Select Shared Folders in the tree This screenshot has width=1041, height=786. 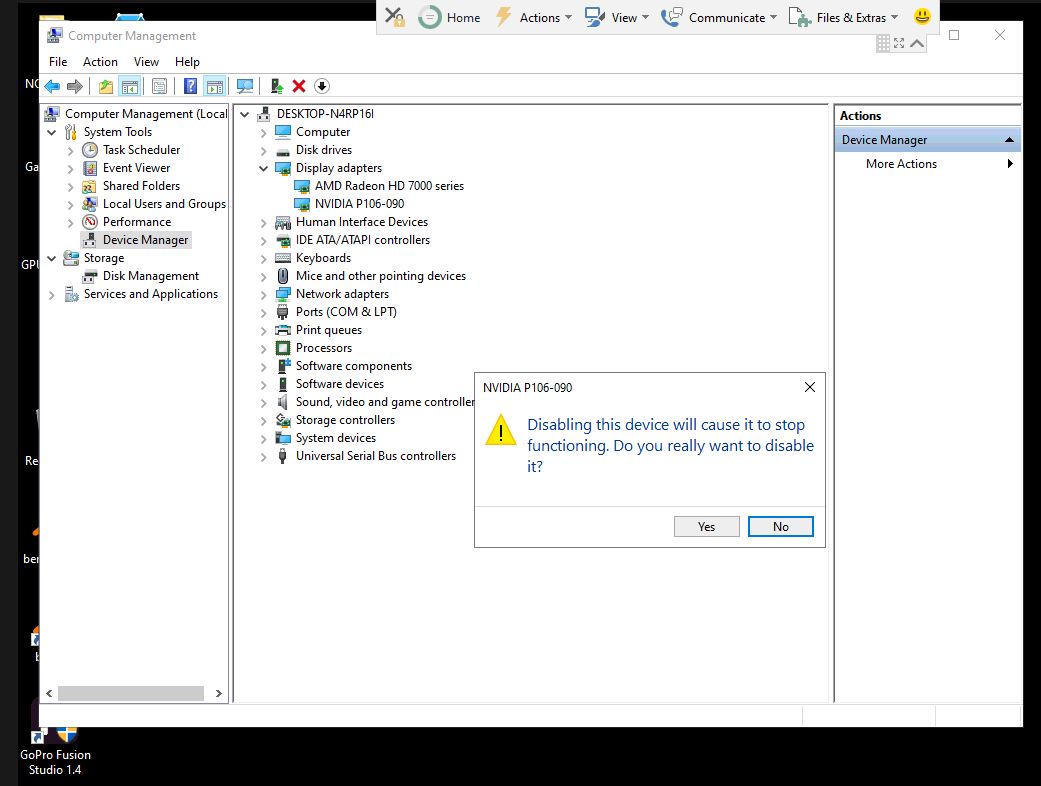click(141, 186)
